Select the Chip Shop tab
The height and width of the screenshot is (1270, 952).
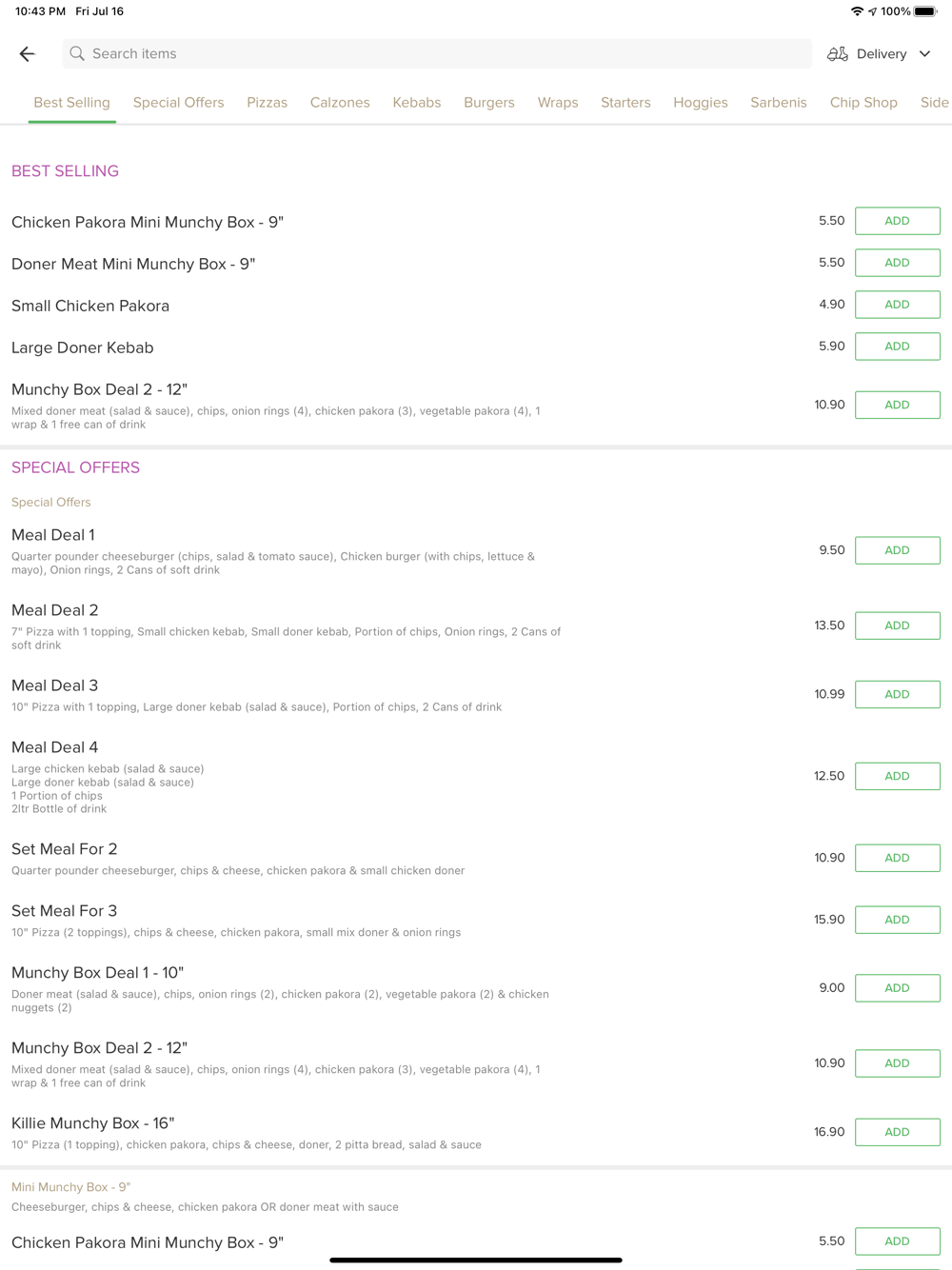point(863,103)
